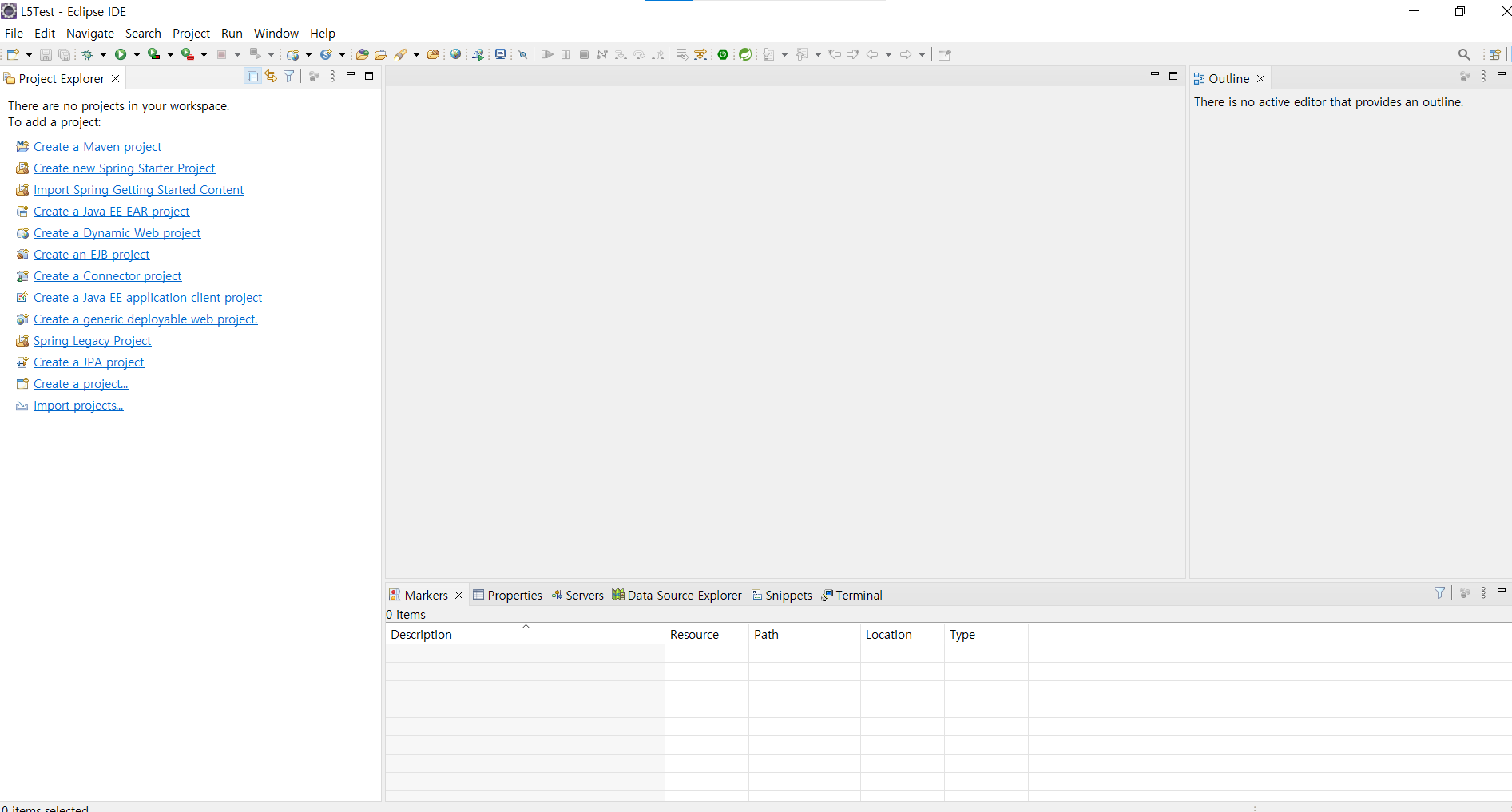The height and width of the screenshot is (812, 1512).
Task: Click the Open Web Browser globe icon
Action: point(456,54)
